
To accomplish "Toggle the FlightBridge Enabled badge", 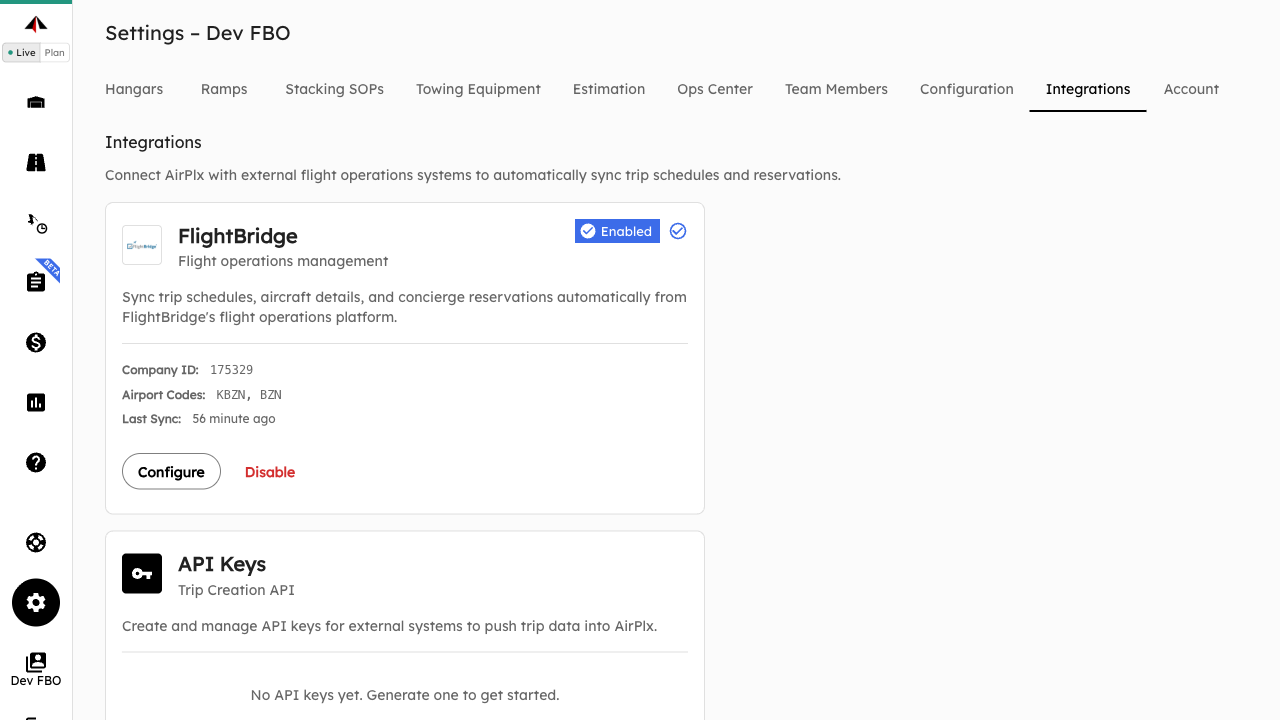I will [617, 231].
